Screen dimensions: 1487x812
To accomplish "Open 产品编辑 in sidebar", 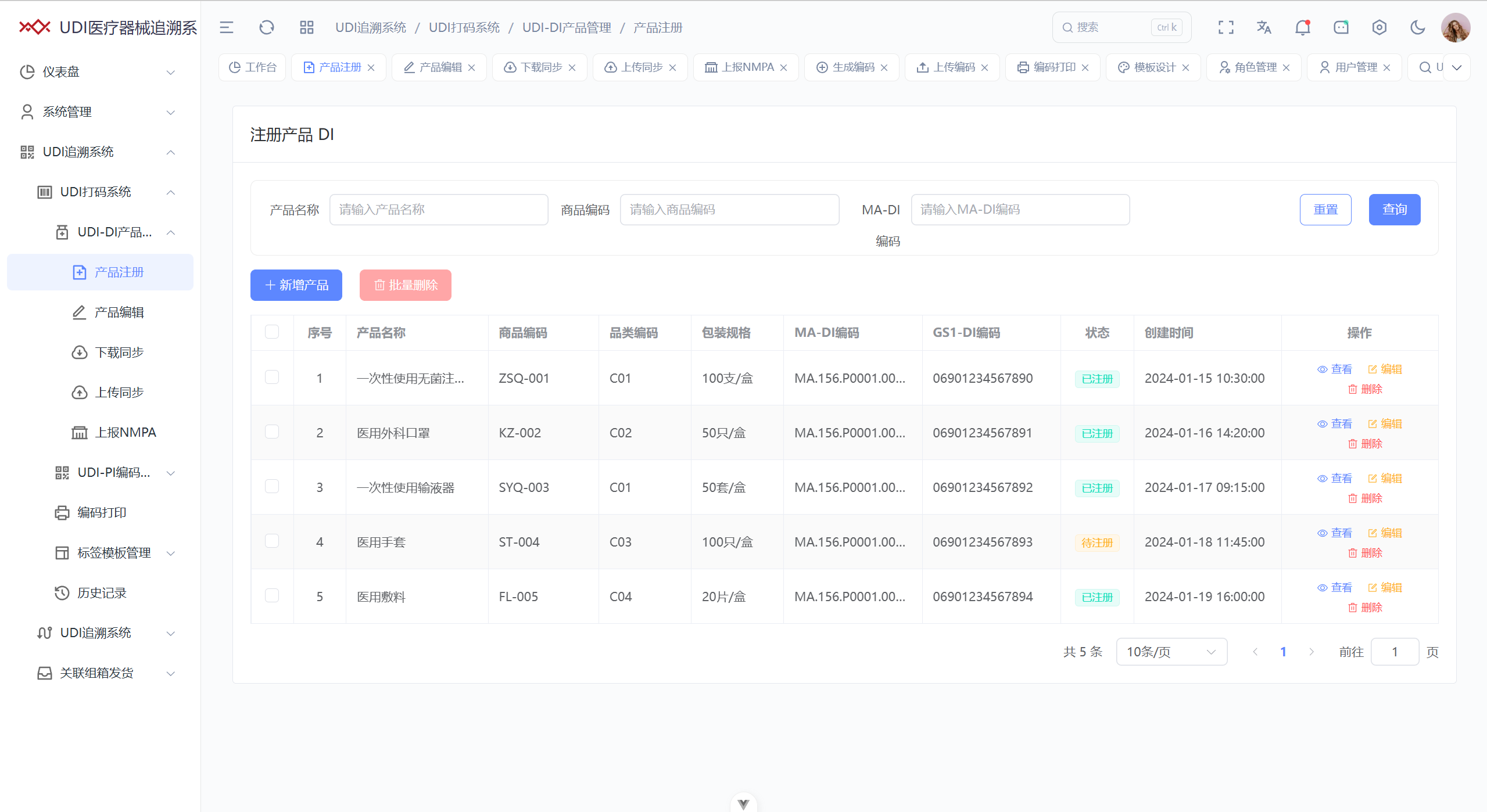I will point(100,312).
